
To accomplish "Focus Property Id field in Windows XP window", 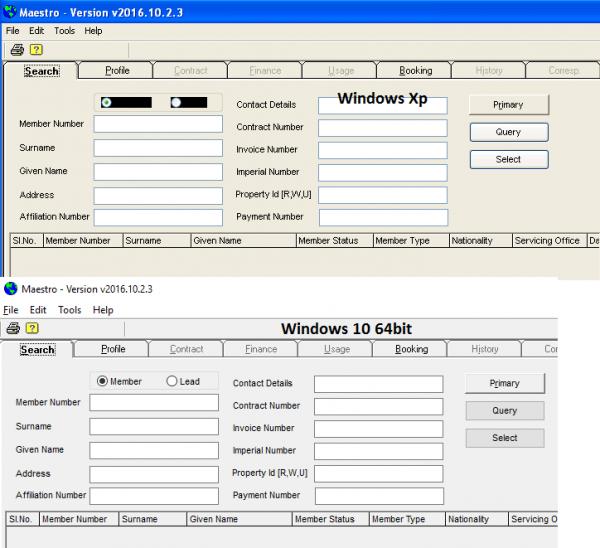I will pyautogui.click(x=383, y=195).
